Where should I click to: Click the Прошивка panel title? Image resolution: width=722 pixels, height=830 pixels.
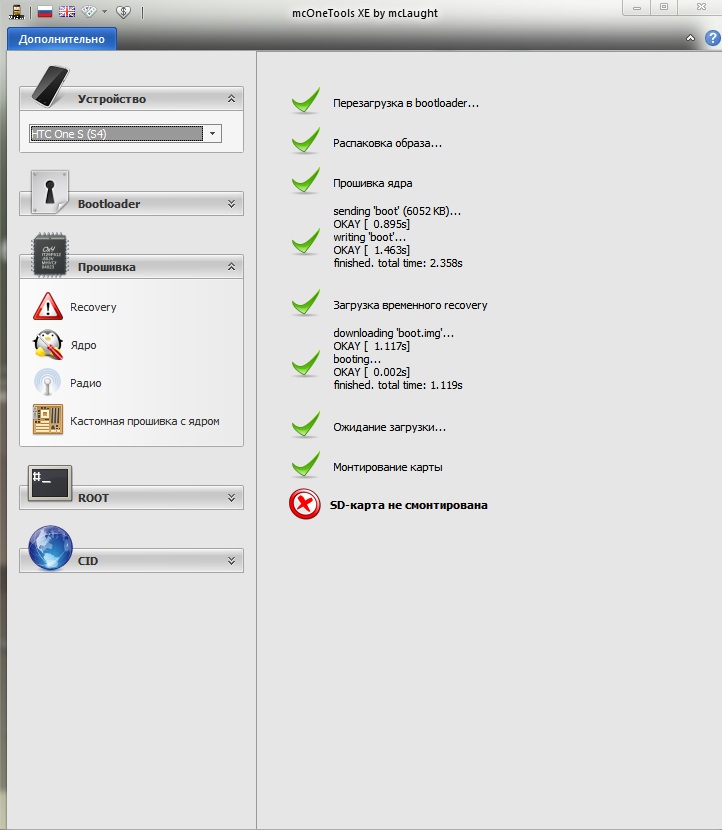point(107,267)
